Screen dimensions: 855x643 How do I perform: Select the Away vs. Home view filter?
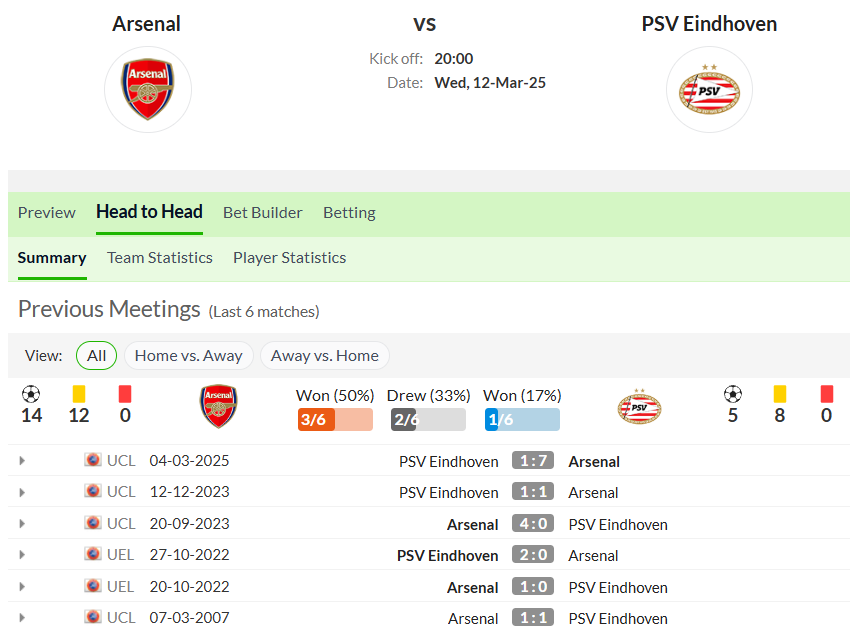coord(324,356)
